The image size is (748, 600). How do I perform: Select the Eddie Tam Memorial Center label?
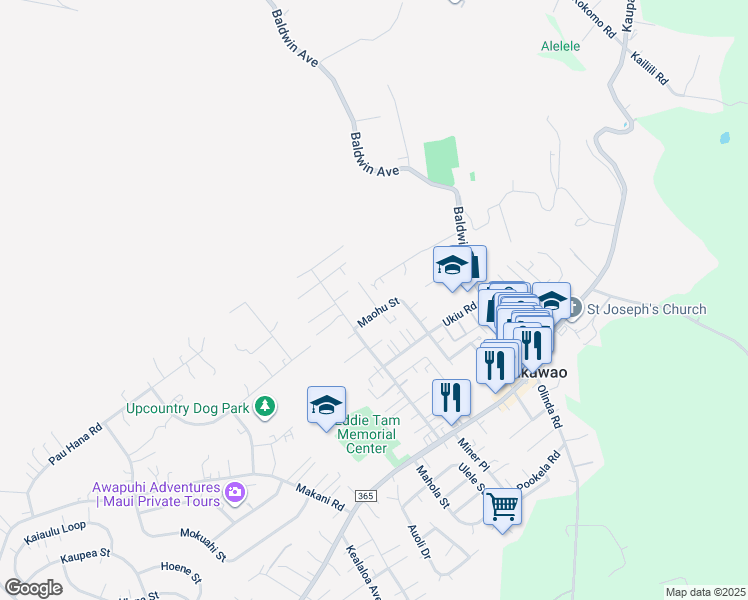click(x=367, y=434)
